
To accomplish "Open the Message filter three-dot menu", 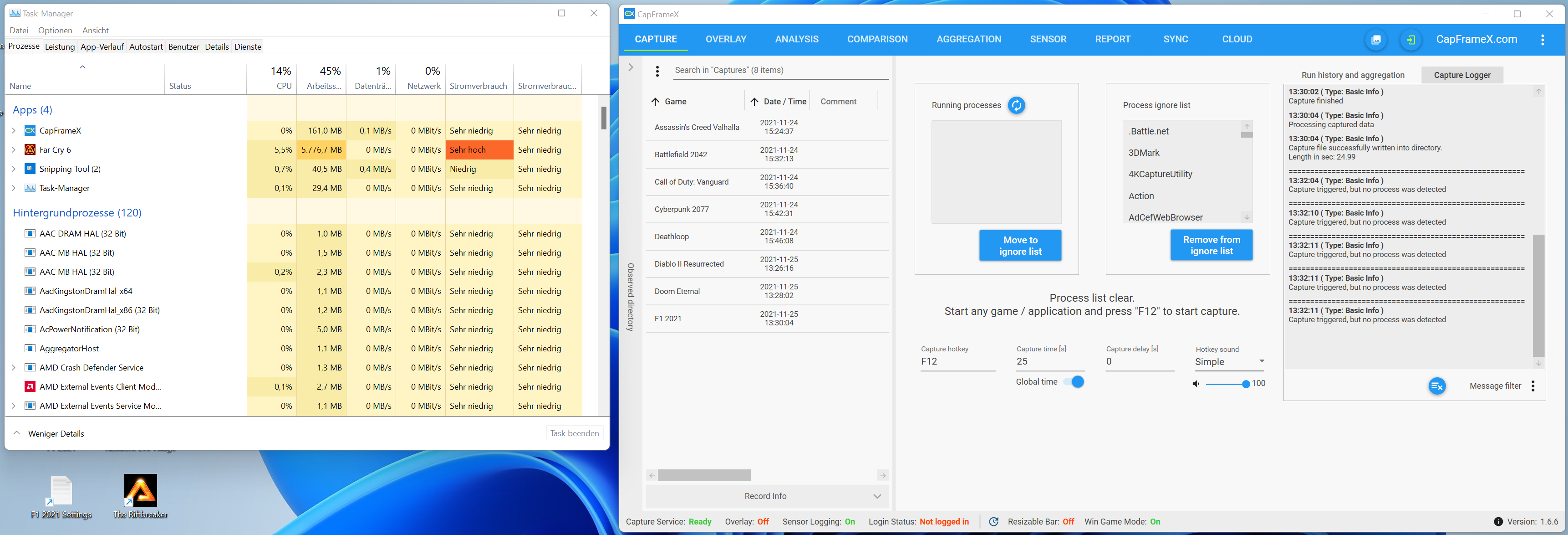I will pos(1532,386).
